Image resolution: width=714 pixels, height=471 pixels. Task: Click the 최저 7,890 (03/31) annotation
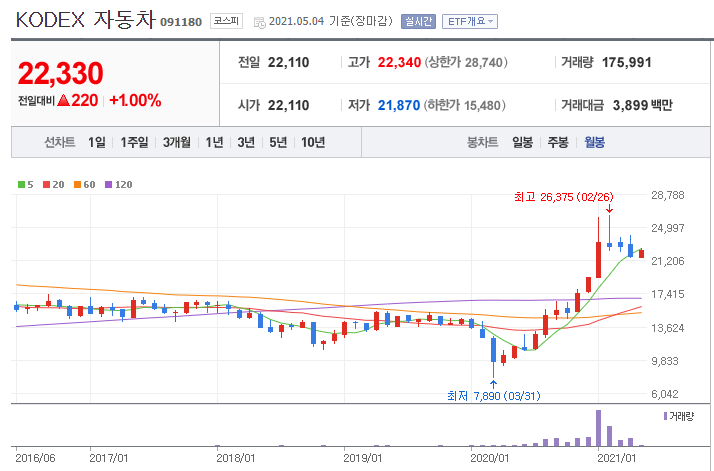pyautogui.click(x=494, y=396)
